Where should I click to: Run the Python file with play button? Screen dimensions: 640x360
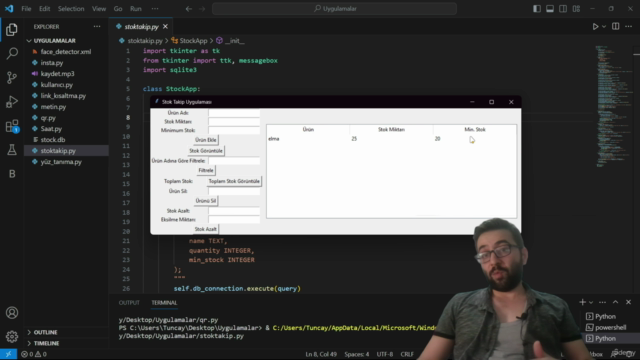pos(595,27)
